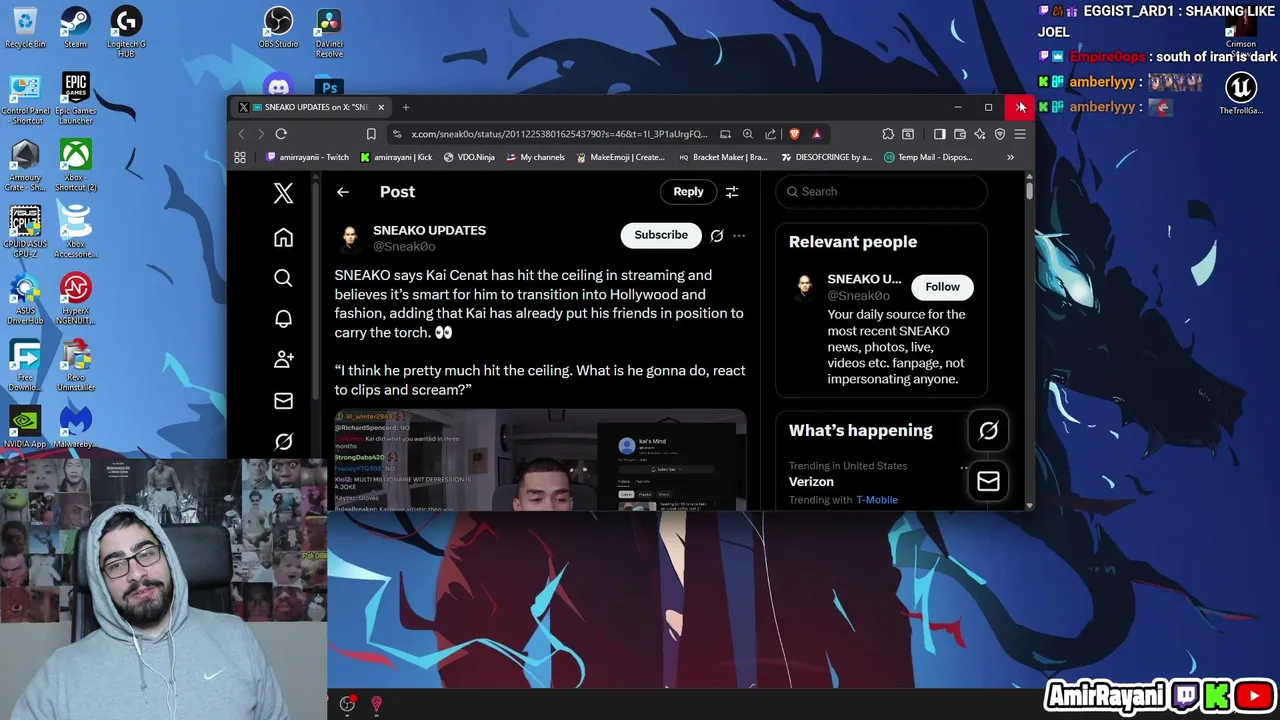Open Bracket Maker bookmark
The image size is (1280, 720).
click(x=723, y=157)
